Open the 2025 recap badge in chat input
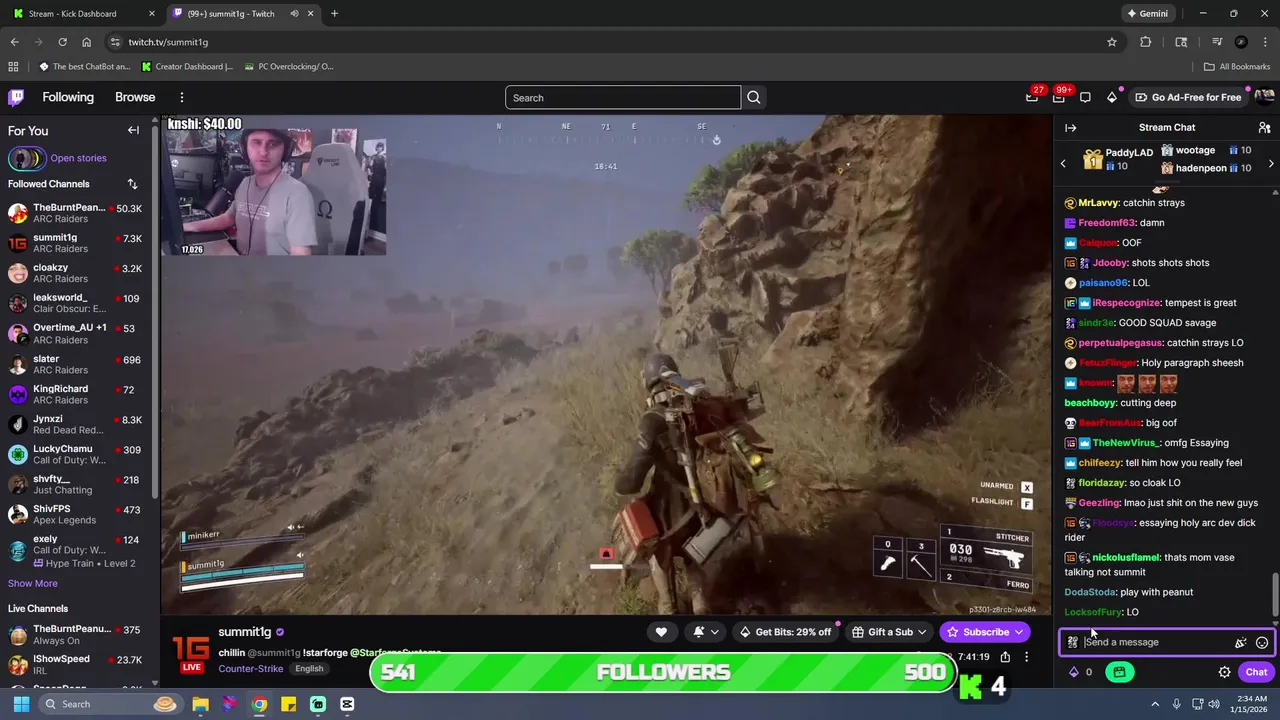 pos(1073,643)
